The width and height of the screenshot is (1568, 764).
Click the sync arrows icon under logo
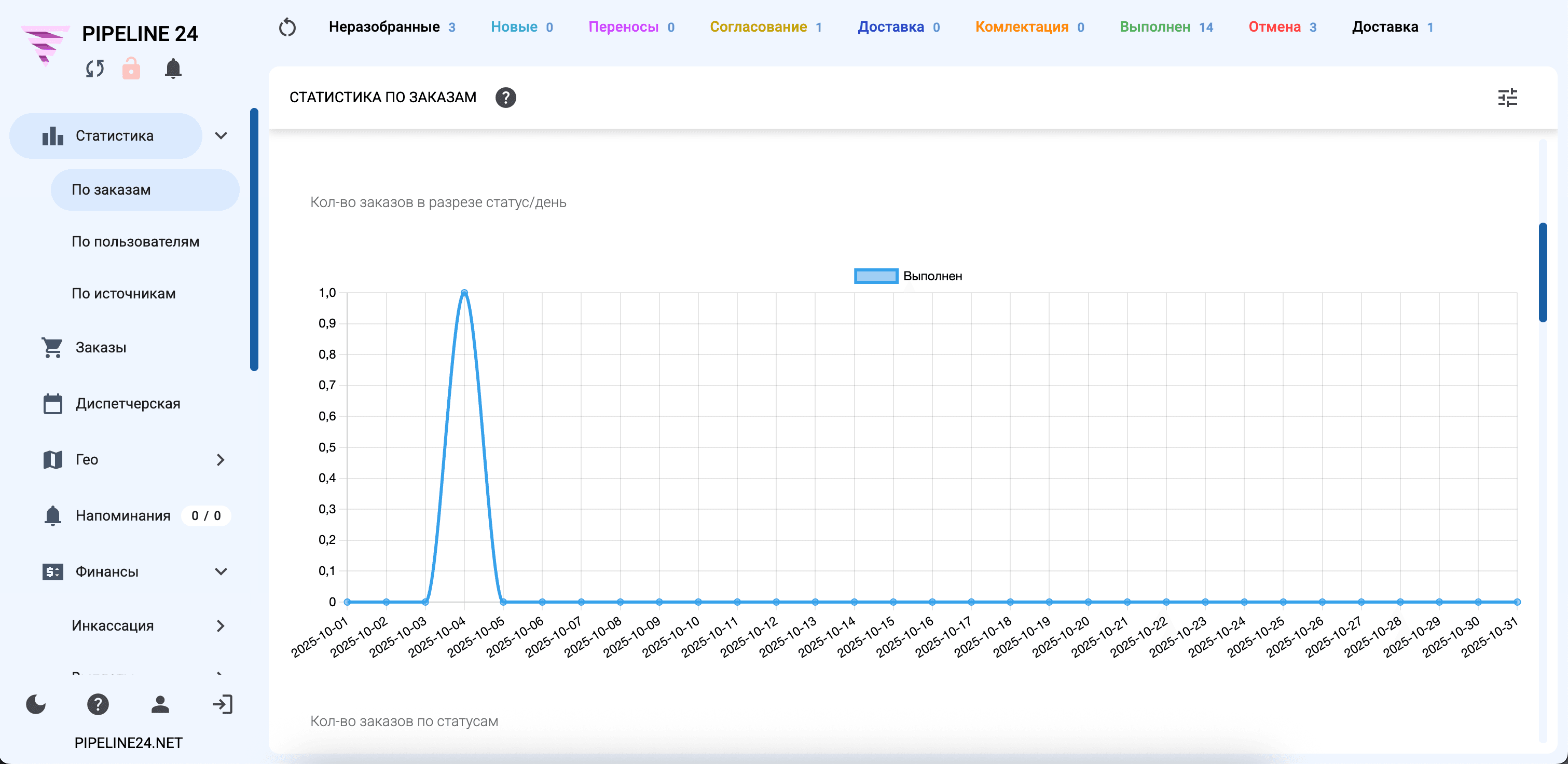coord(95,69)
